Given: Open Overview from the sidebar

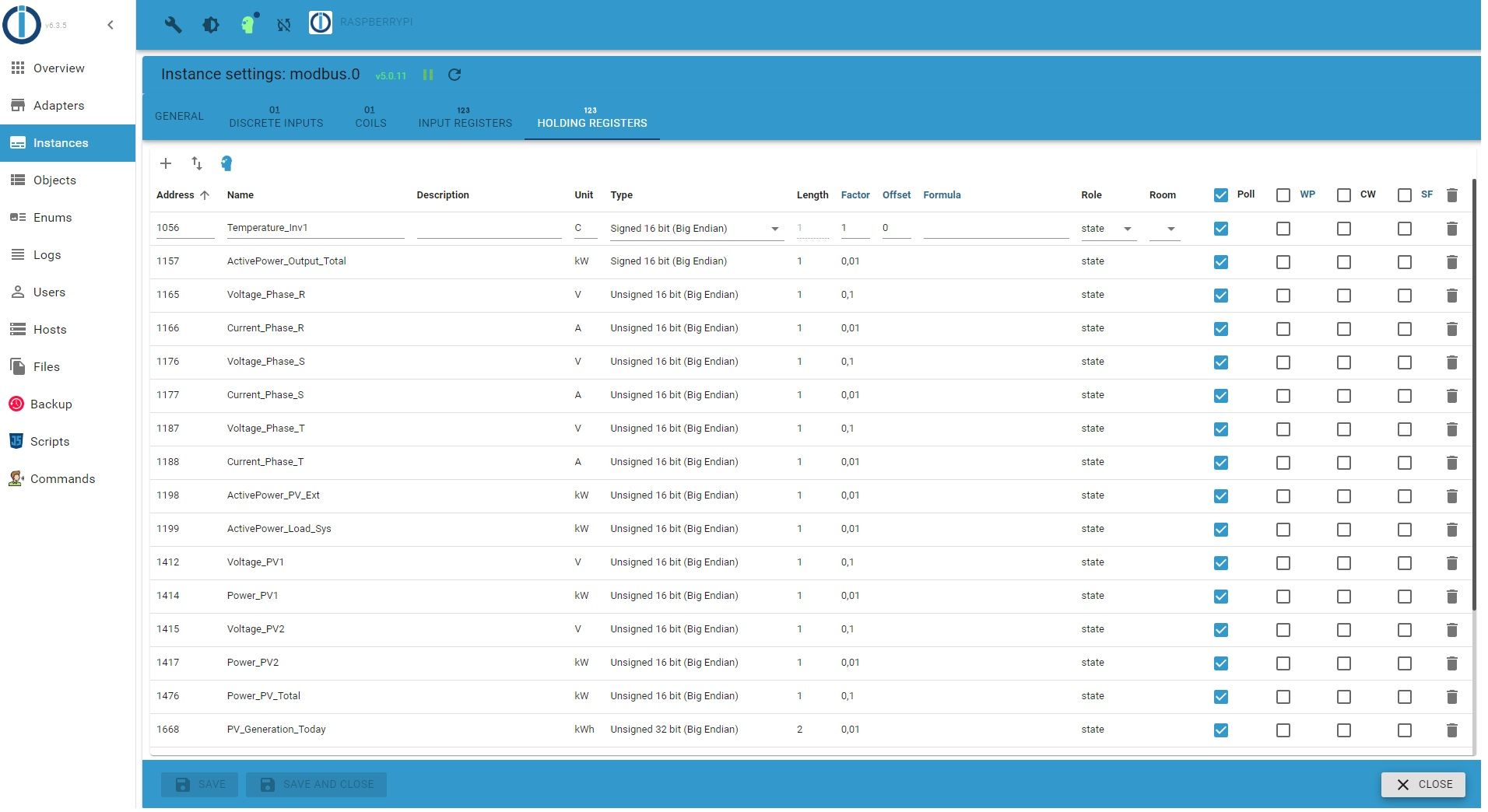Looking at the screenshot, I should coord(68,68).
